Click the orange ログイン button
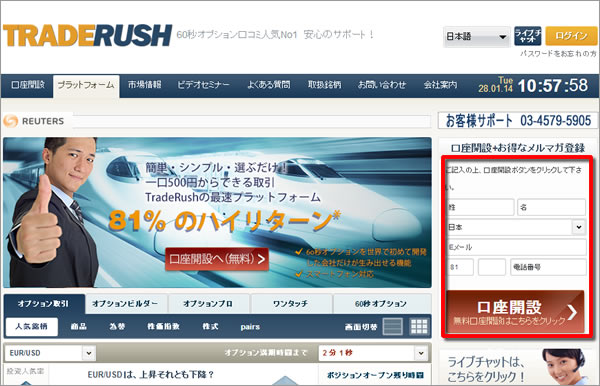The image size is (600, 386). click(571, 36)
